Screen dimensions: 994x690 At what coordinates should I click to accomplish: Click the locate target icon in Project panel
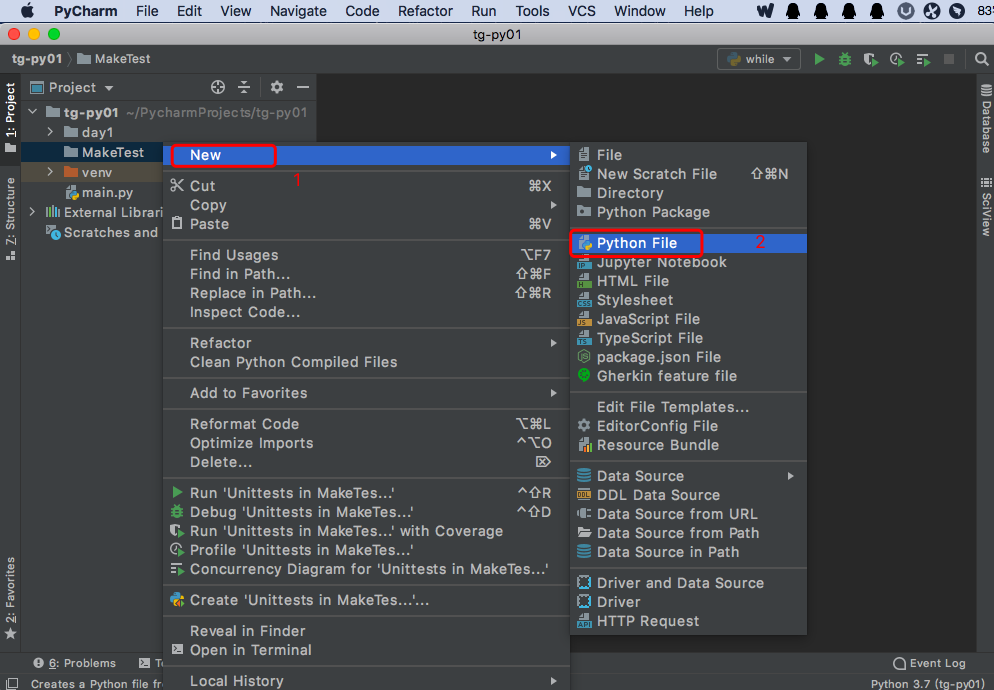(x=217, y=87)
